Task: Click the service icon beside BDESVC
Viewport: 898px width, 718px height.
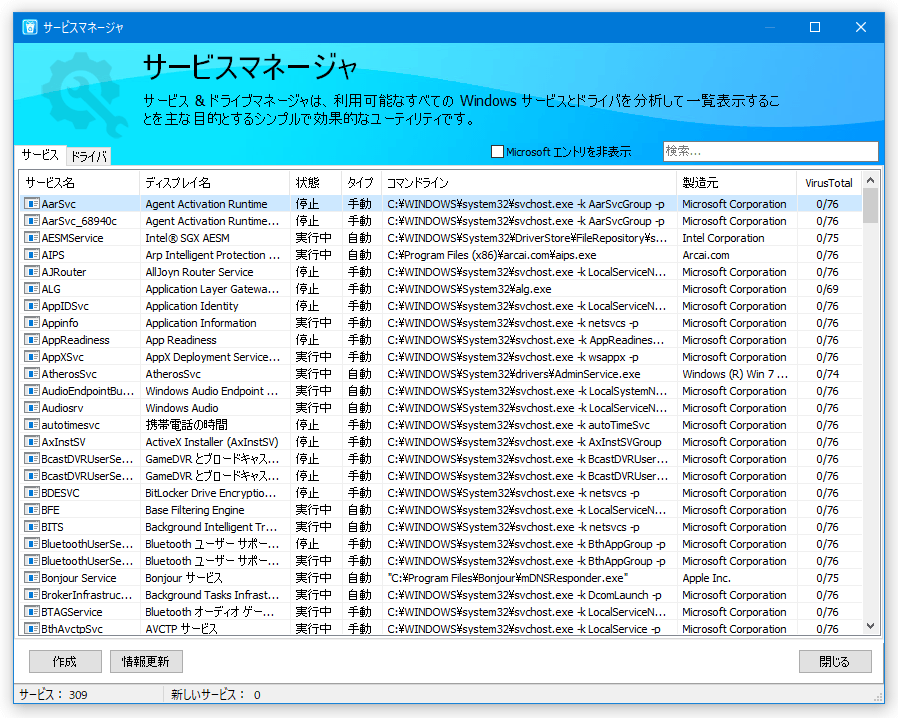Action: 31,493
